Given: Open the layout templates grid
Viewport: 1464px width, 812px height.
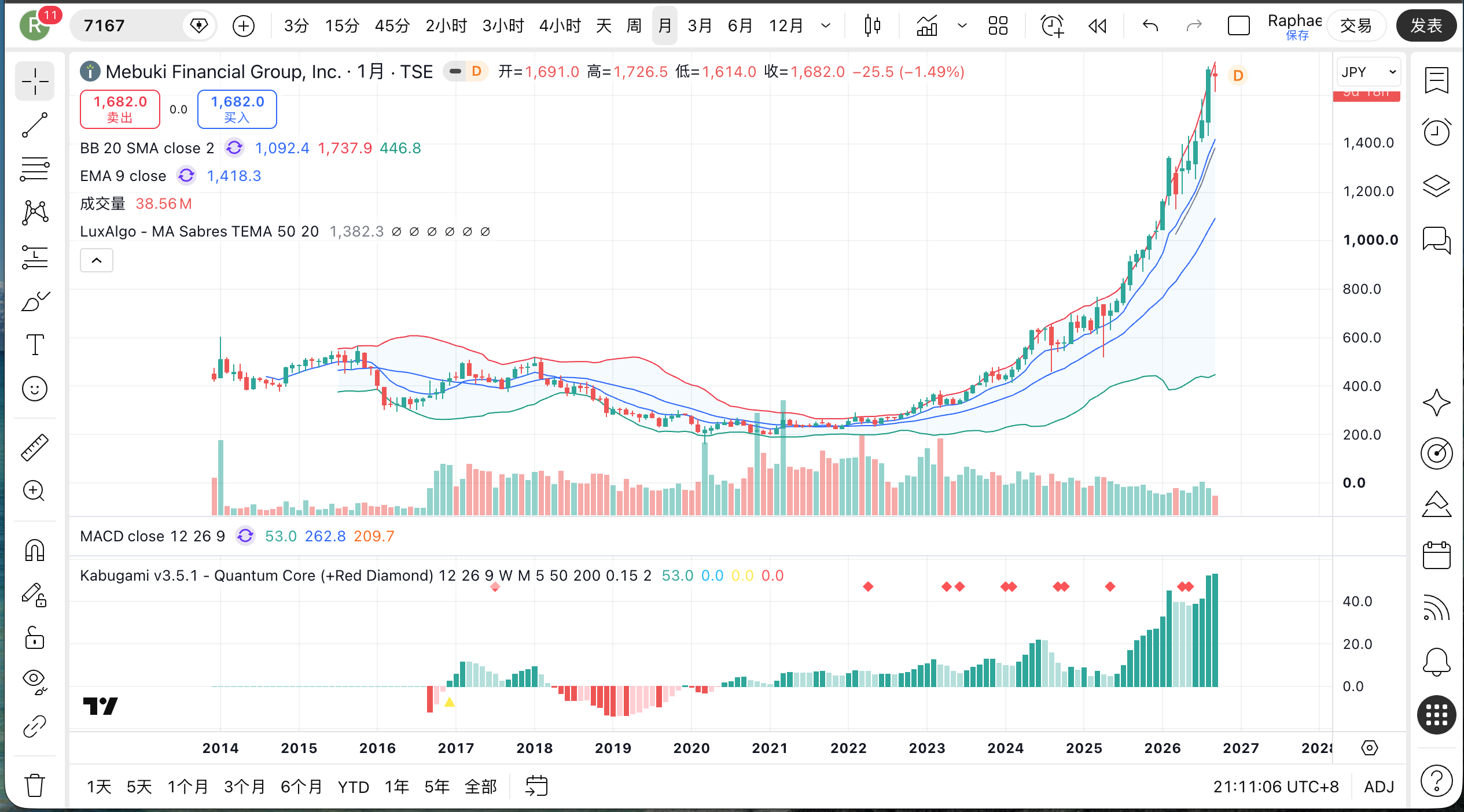Looking at the screenshot, I should pos(998,25).
